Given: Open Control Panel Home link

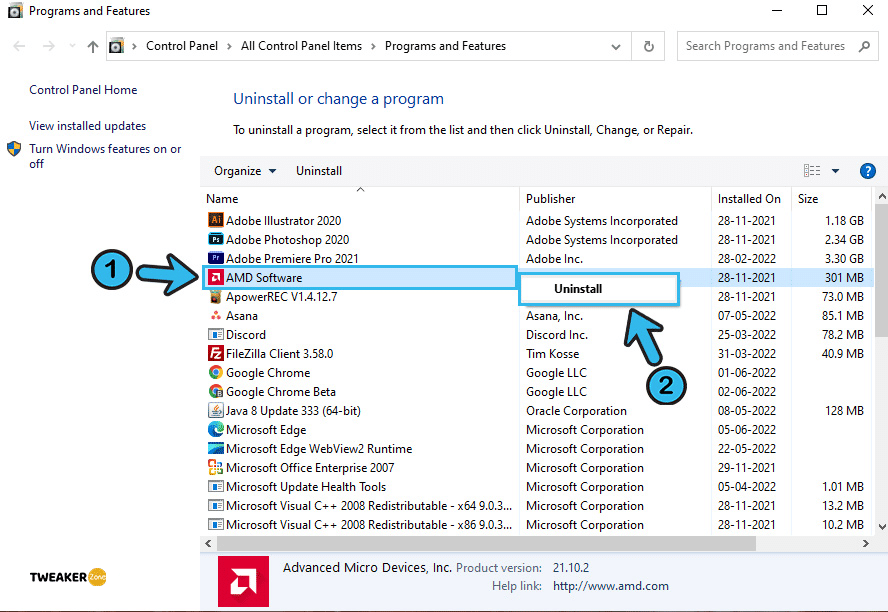Looking at the screenshot, I should (x=83, y=90).
